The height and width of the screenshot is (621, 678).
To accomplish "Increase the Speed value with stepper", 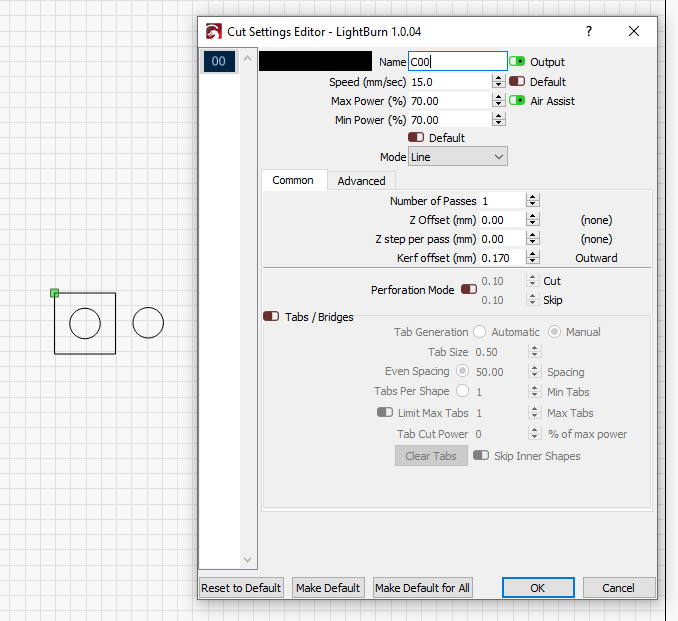I will coord(498,78).
